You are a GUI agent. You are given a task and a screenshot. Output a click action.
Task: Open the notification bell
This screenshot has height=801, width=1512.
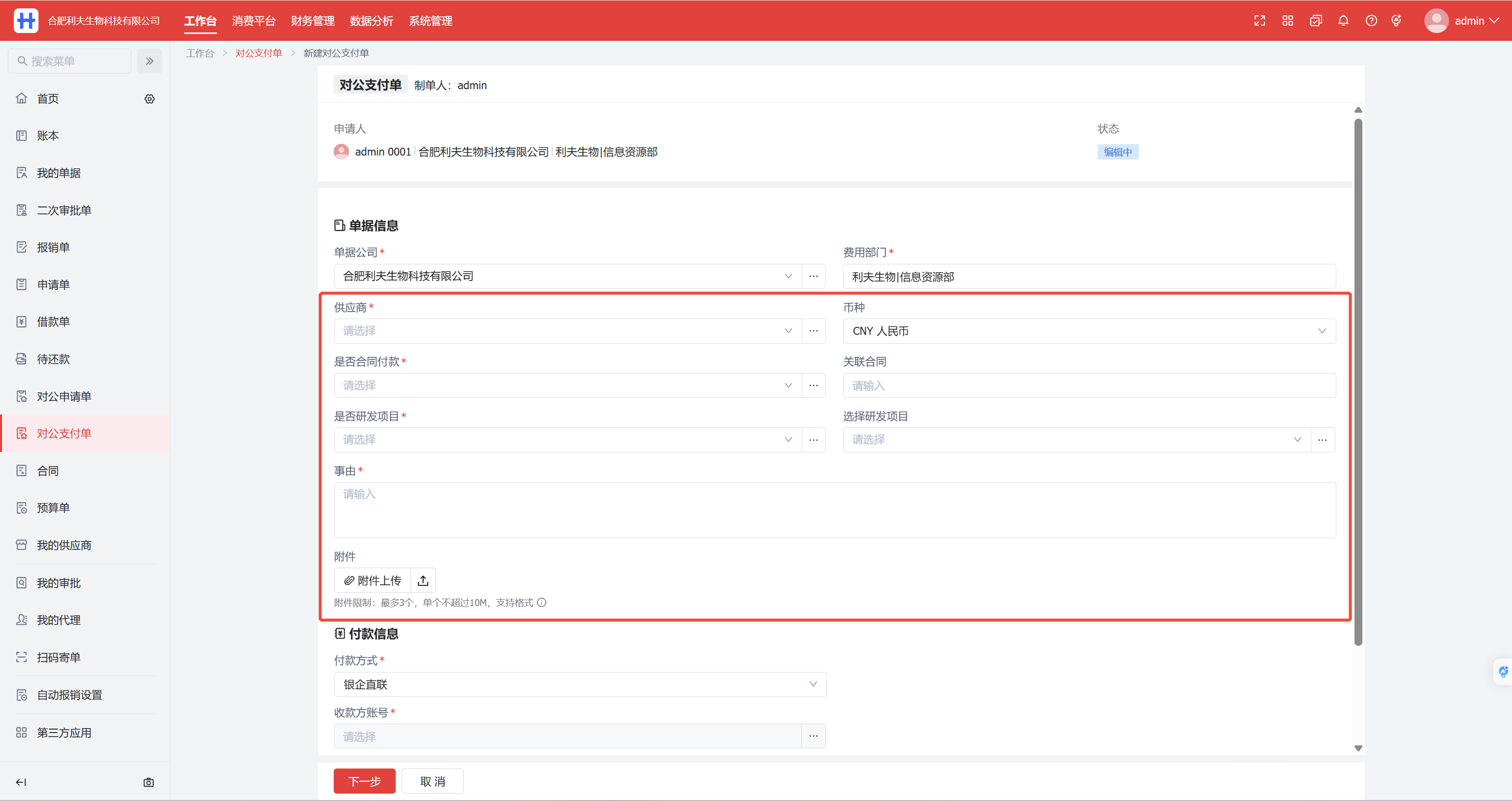(x=1343, y=21)
